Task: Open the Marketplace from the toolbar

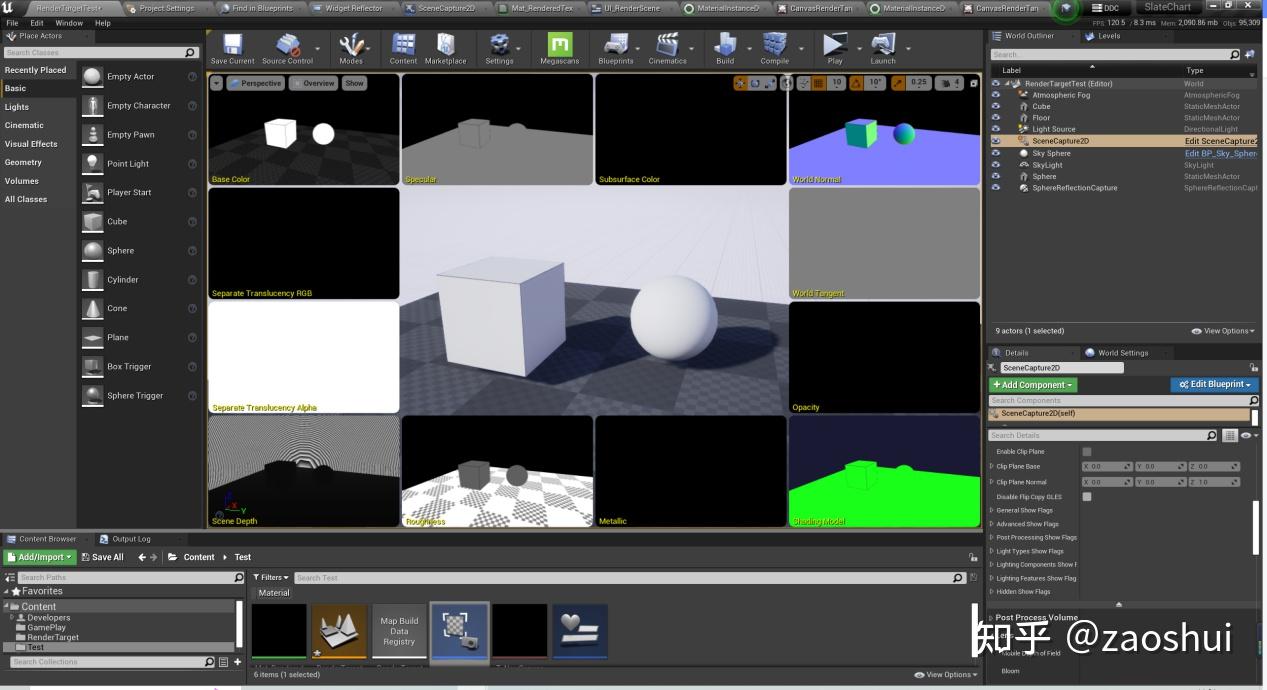Action: 445,46
